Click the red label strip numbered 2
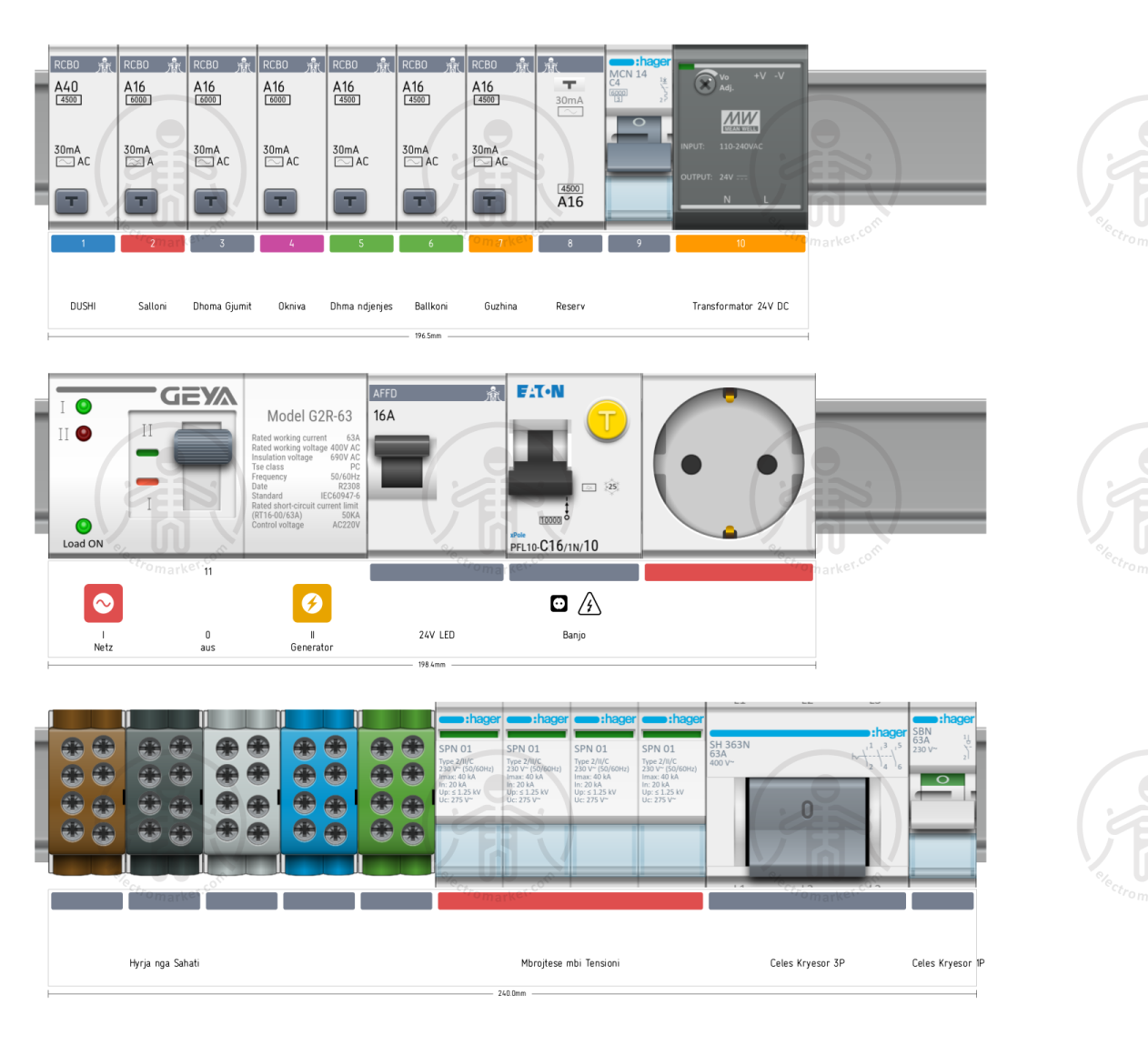The width and height of the screenshot is (1148, 1055). [x=153, y=244]
